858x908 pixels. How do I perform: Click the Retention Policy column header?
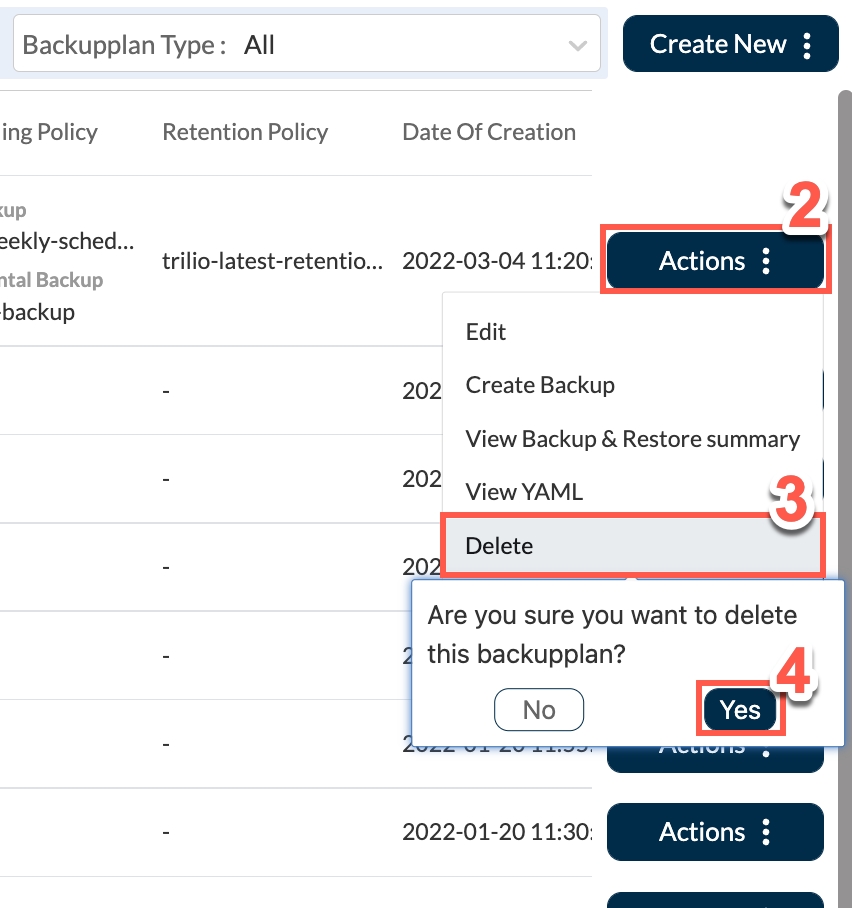click(x=245, y=132)
